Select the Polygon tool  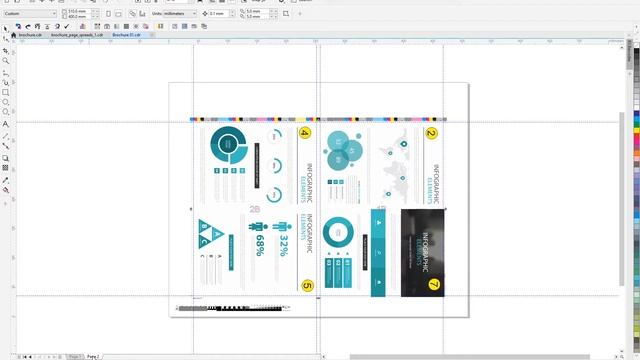(5, 112)
